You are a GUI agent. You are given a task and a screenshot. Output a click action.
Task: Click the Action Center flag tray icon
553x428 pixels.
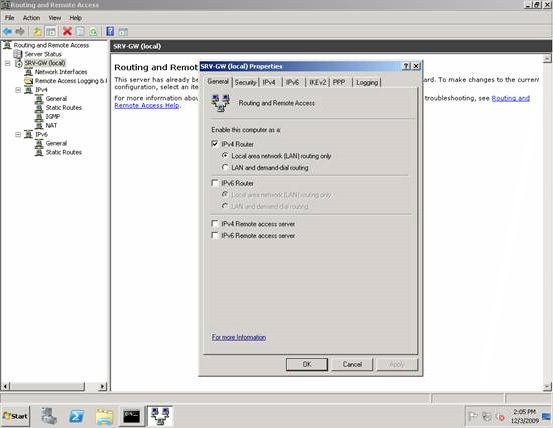click(473, 416)
